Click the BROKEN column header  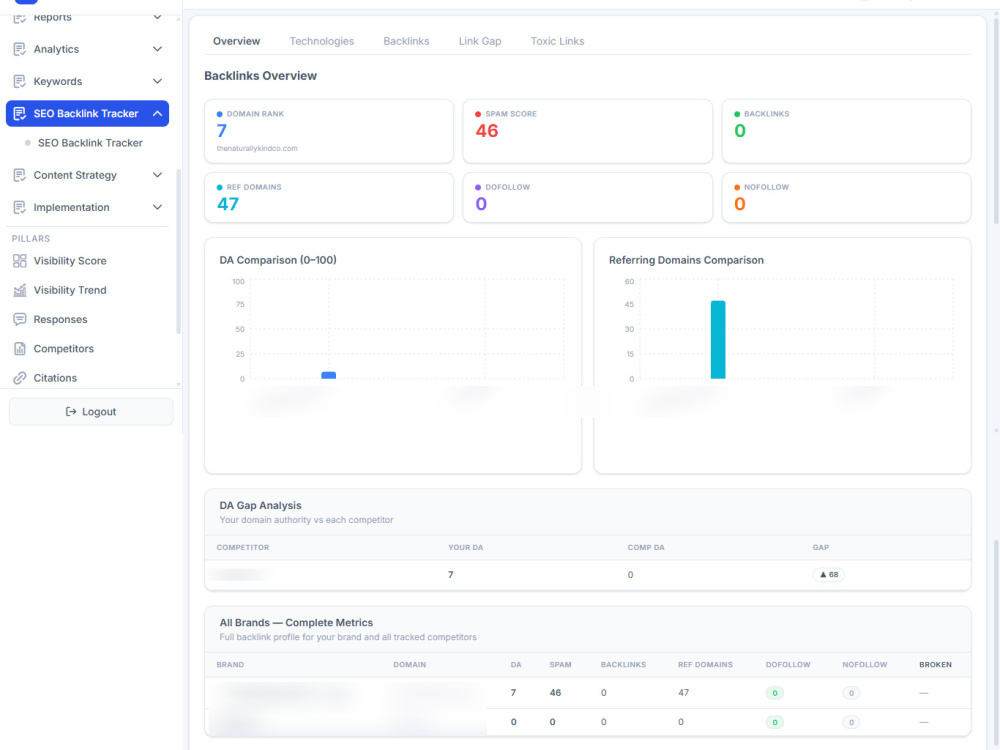click(935, 665)
